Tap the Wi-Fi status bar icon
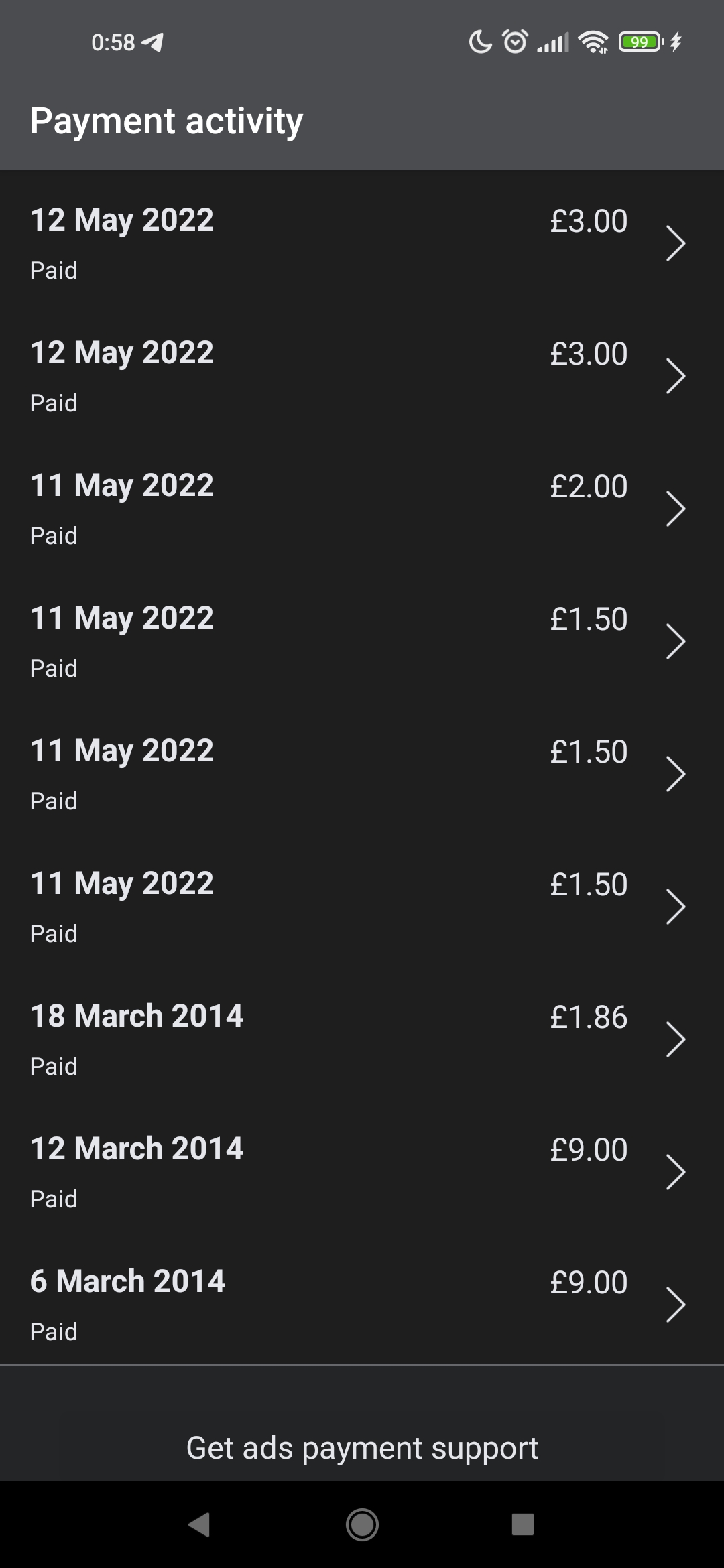The height and width of the screenshot is (1568, 724). [593, 42]
